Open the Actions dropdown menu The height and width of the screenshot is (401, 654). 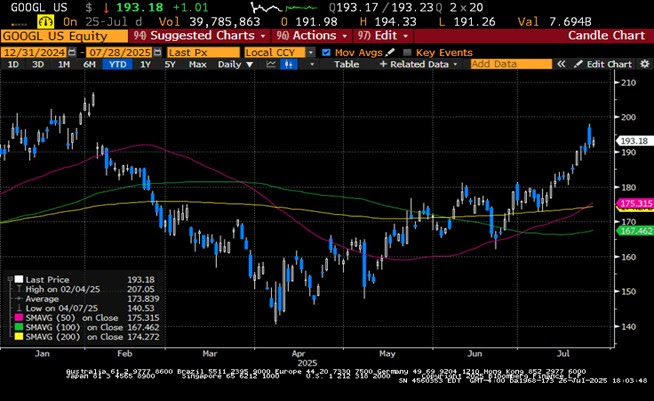(x=312, y=36)
